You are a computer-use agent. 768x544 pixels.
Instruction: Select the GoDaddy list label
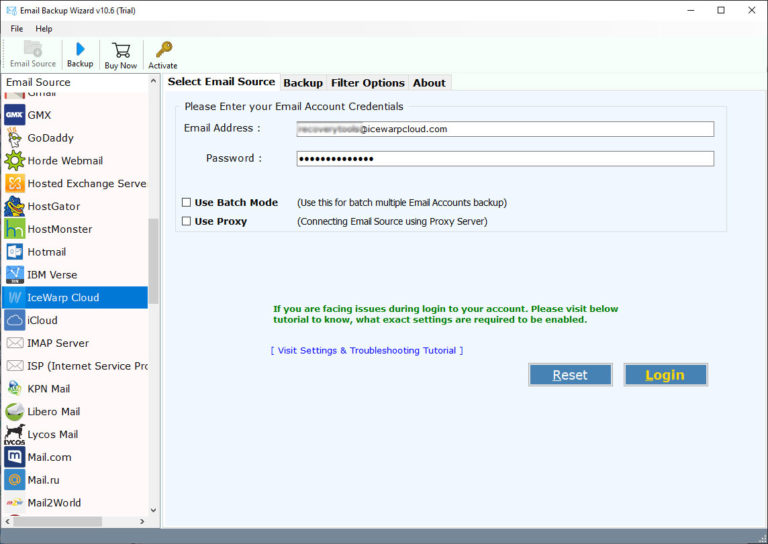50,138
